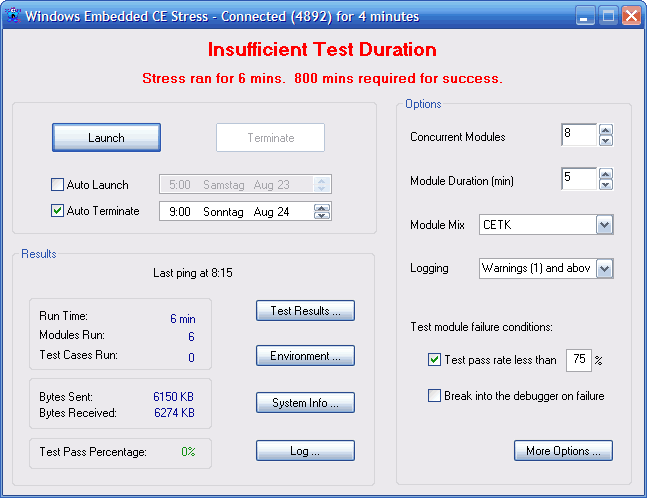This screenshot has width=647, height=498.
Task: Click the 6150 KB Bytes Sent value
Action: 173,397
